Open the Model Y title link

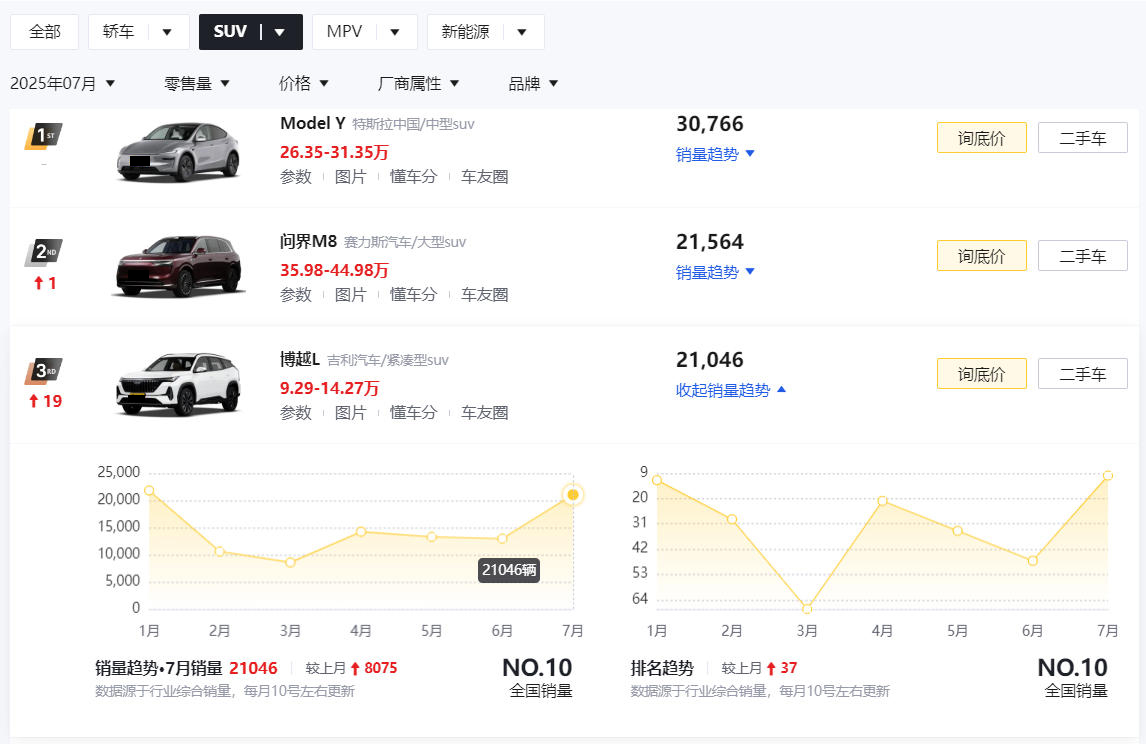pyautogui.click(x=313, y=124)
